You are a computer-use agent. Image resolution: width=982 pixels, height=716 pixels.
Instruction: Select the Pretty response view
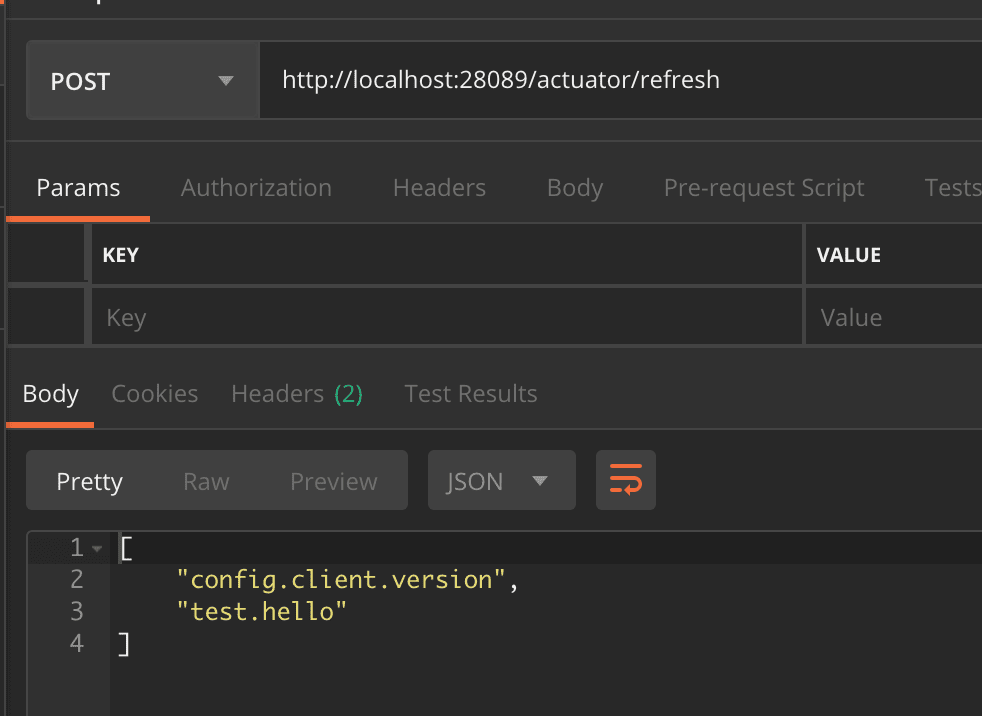pyautogui.click(x=89, y=481)
